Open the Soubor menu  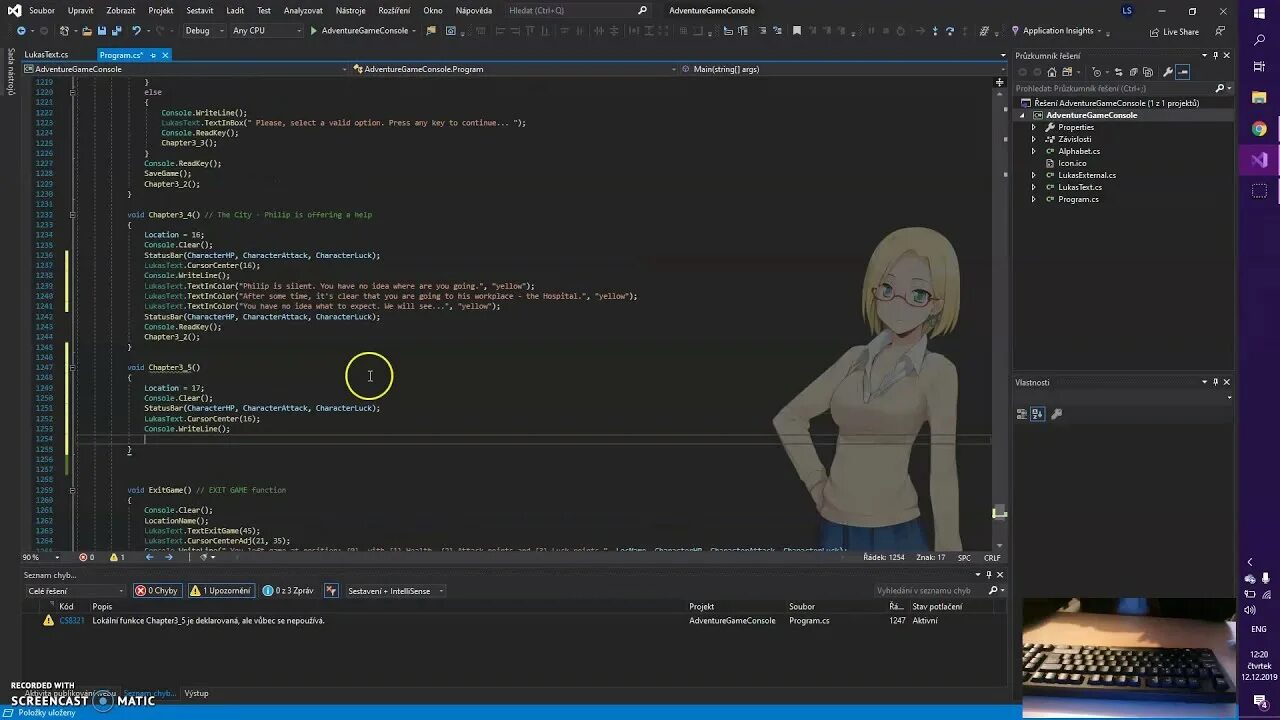(x=42, y=10)
